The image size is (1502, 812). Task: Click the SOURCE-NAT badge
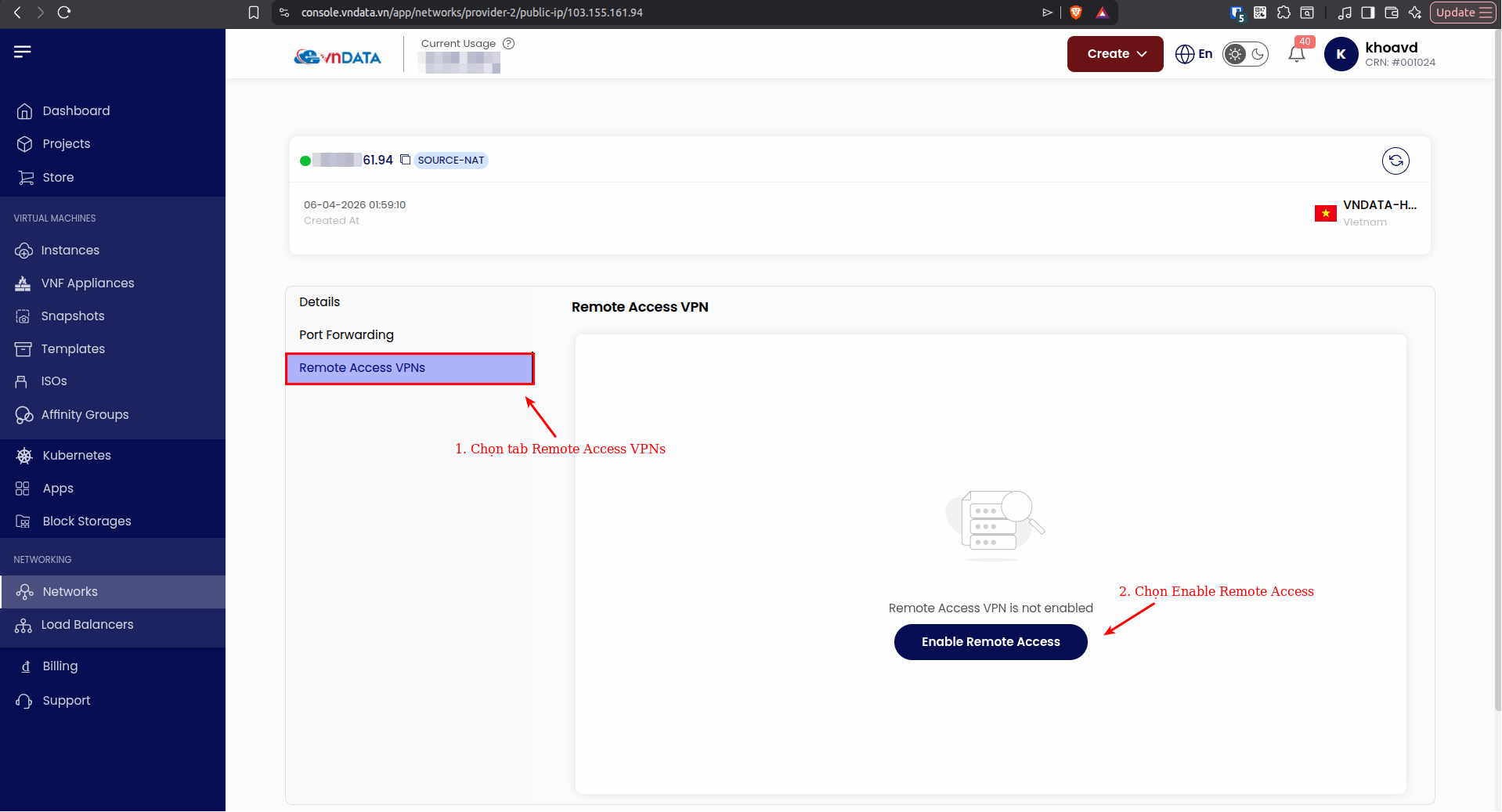click(x=451, y=161)
